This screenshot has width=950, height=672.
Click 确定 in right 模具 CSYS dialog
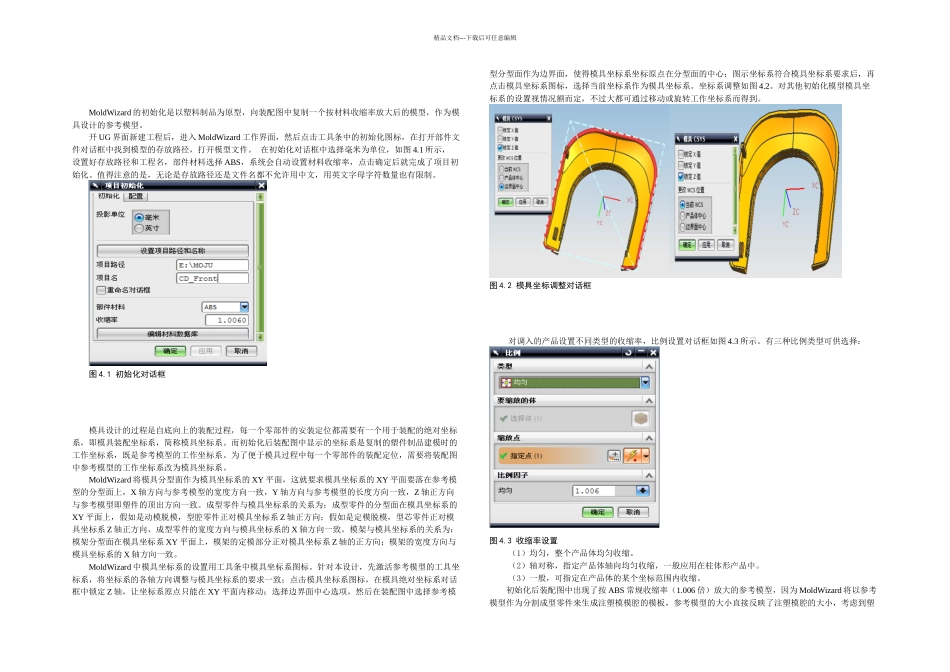pos(686,245)
